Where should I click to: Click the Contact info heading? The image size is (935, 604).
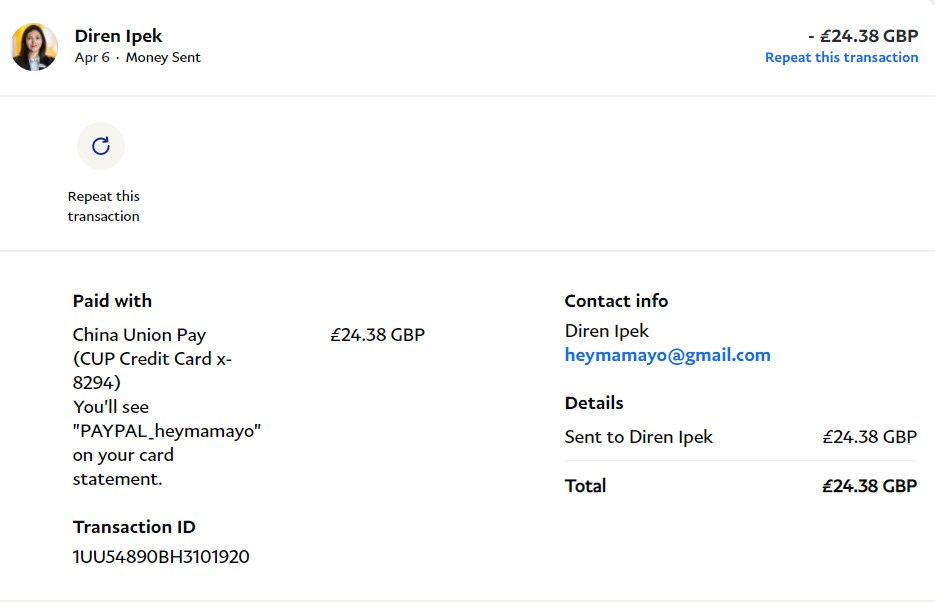click(x=616, y=301)
